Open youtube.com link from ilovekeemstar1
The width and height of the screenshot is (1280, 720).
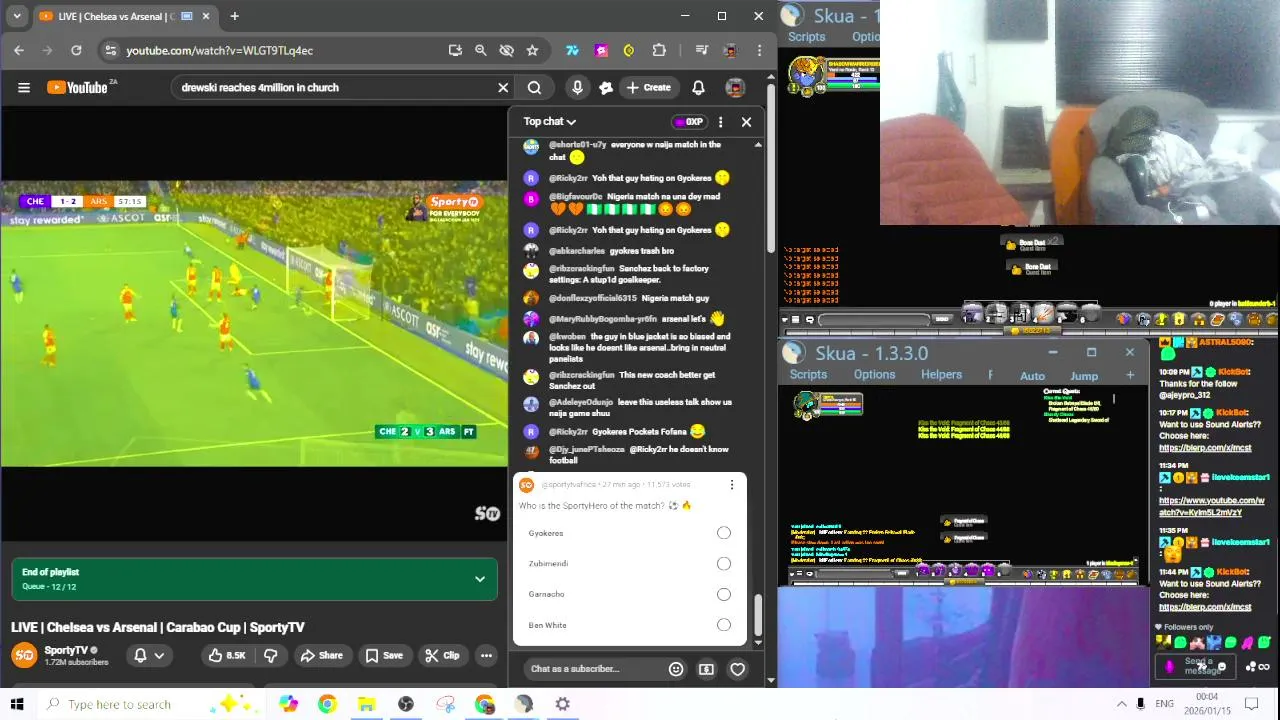click(1211, 506)
